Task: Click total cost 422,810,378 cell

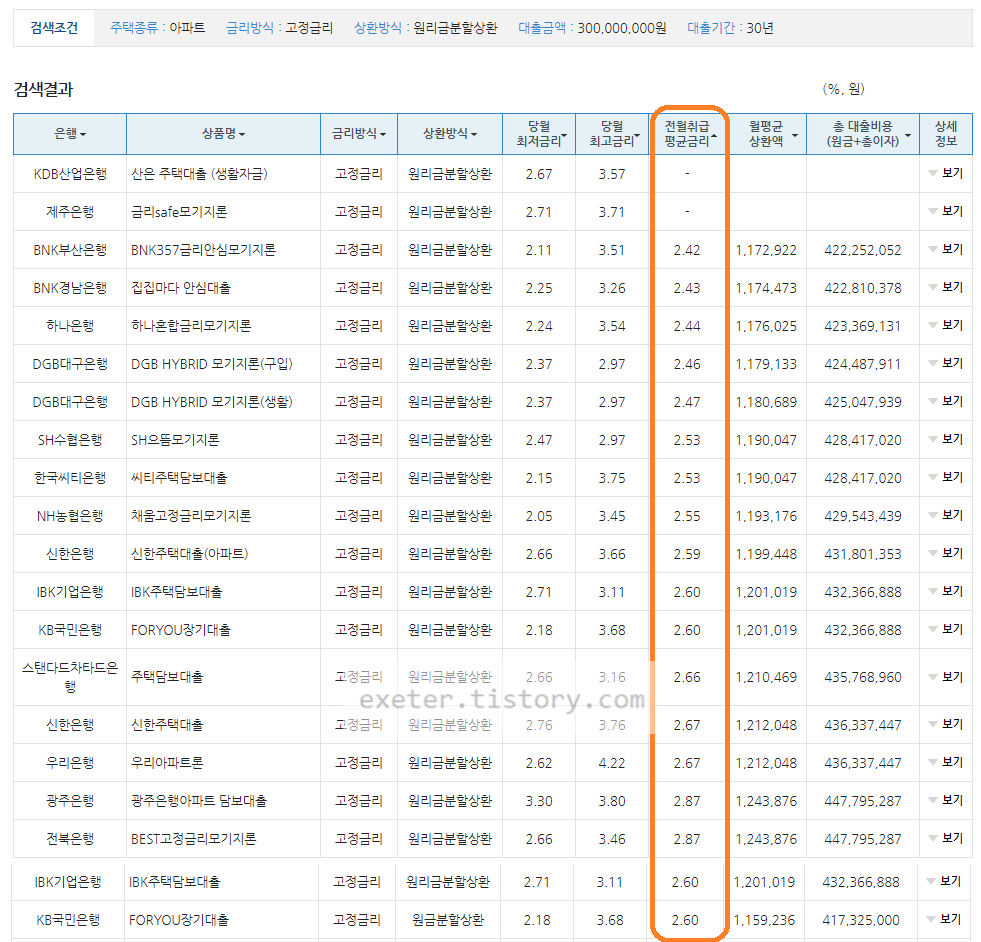Action: tap(863, 288)
